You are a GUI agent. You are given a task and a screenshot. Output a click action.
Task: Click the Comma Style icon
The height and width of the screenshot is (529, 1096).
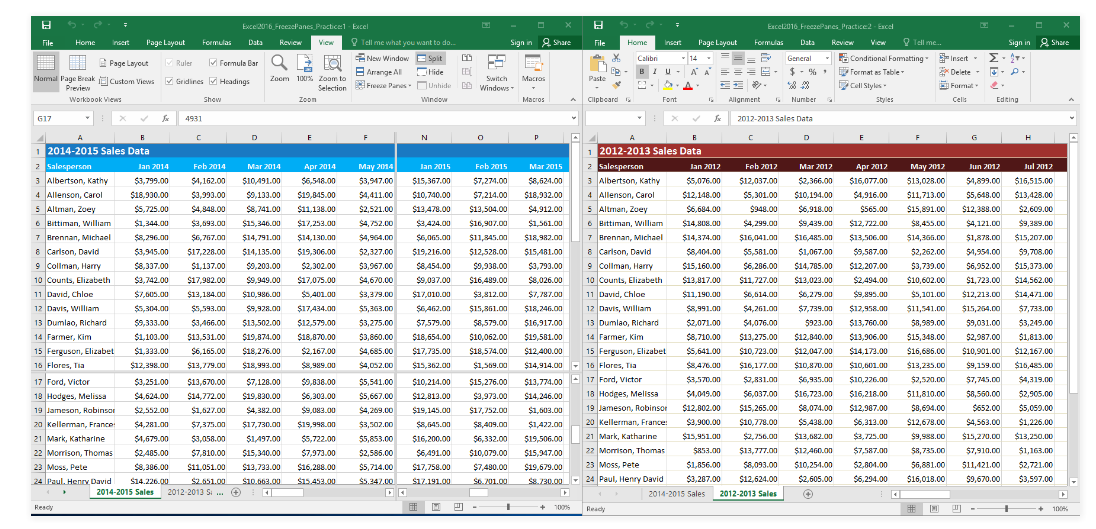click(x=825, y=72)
